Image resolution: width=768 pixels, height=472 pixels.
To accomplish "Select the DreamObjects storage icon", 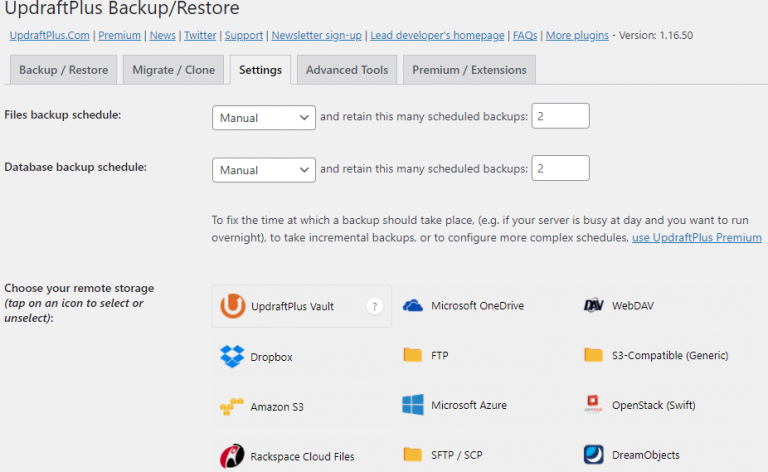I will (594, 454).
